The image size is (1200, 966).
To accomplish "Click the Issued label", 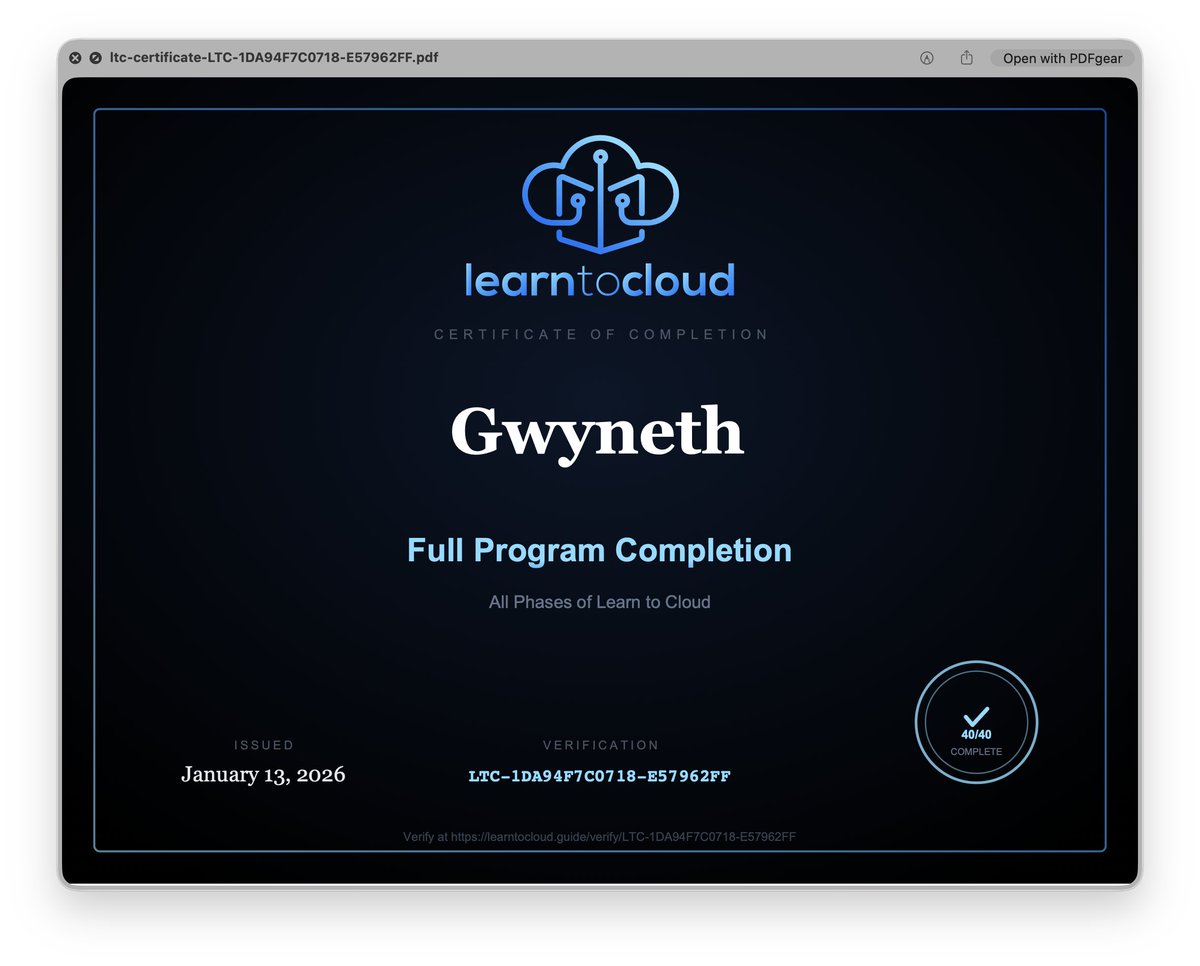I will click(264, 745).
